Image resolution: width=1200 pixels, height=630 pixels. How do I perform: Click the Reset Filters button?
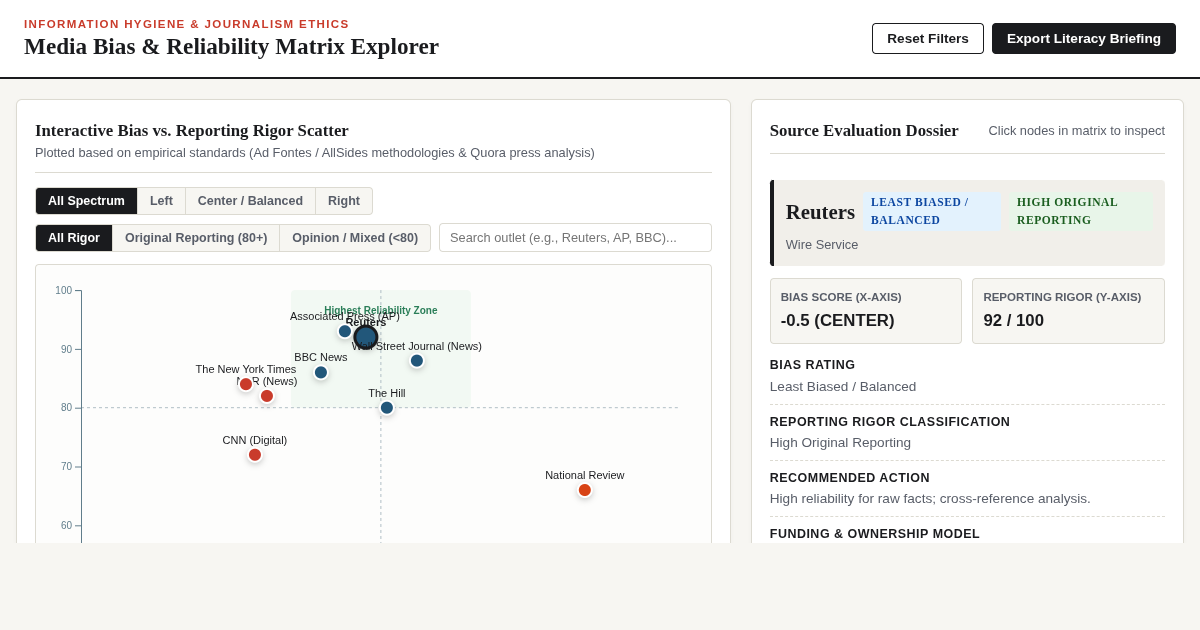(928, 38)
